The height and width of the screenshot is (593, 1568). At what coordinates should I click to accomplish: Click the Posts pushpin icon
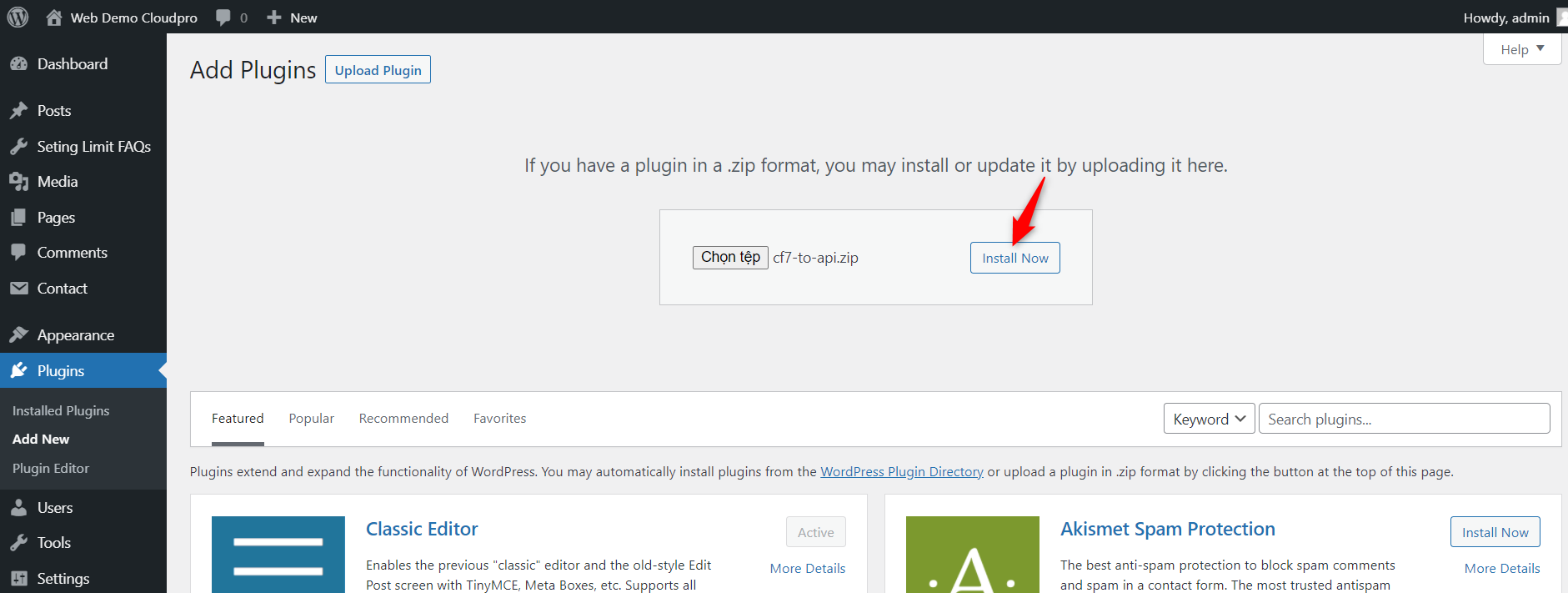tap(19, 111)
